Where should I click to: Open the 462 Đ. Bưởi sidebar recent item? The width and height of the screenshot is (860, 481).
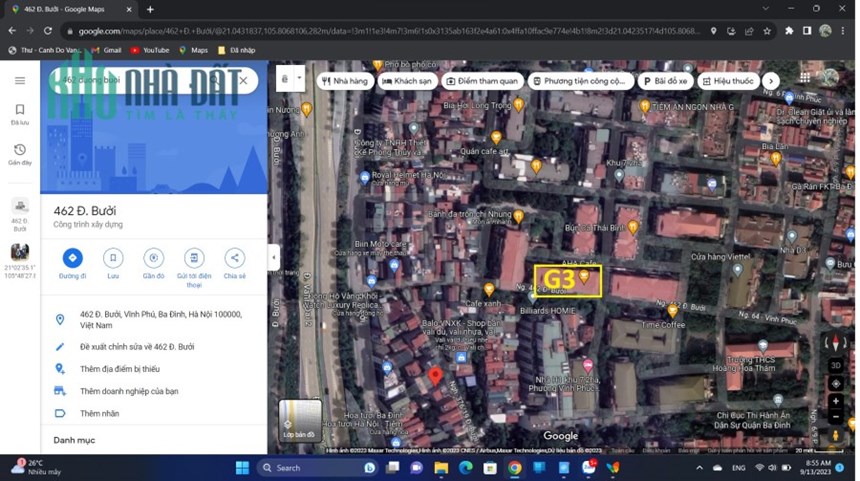(20, 214)
